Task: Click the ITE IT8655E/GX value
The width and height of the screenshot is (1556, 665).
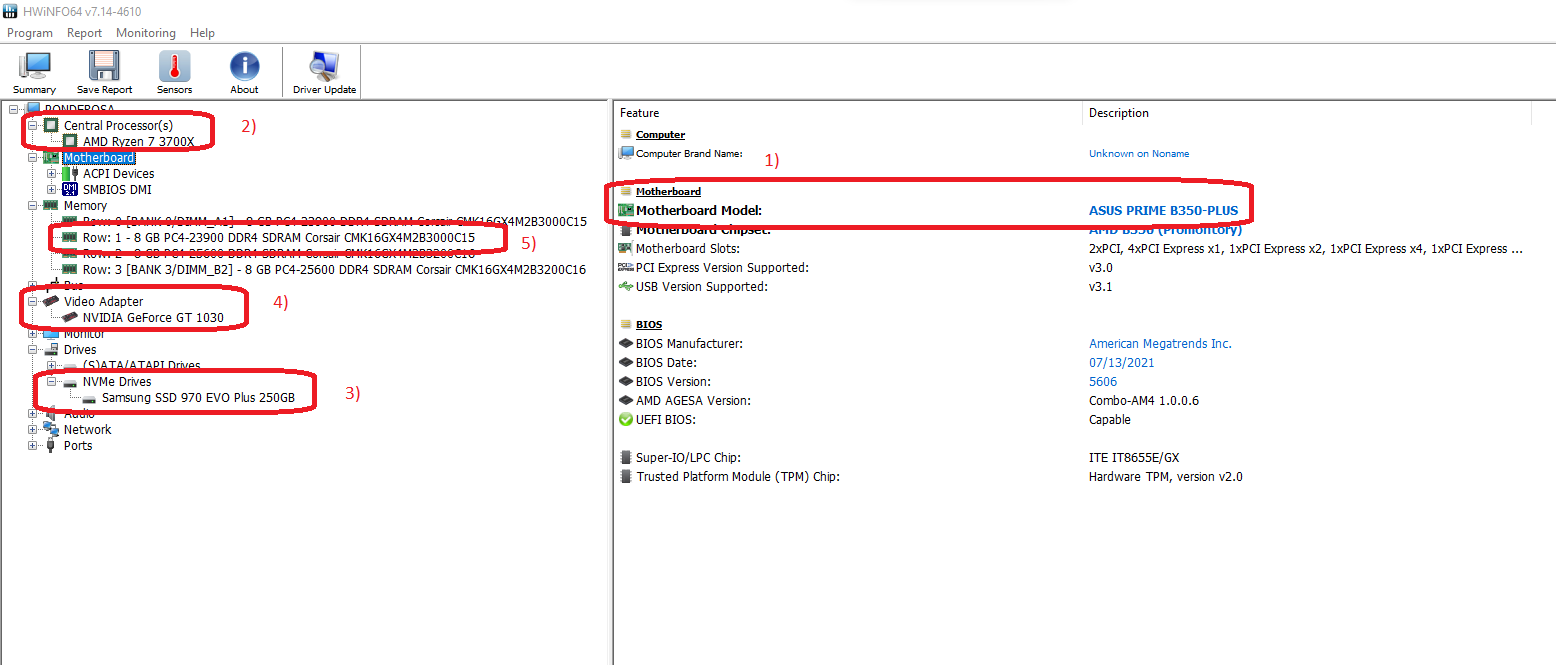Action: coord(1134,457)
